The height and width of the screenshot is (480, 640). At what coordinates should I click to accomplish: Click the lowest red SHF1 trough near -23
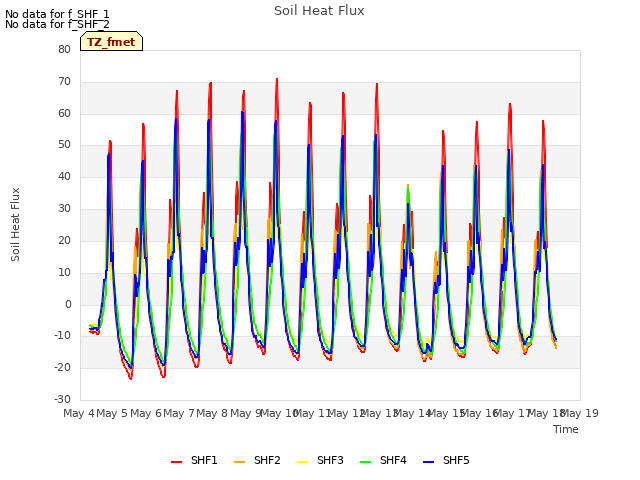tap(131, 379)
